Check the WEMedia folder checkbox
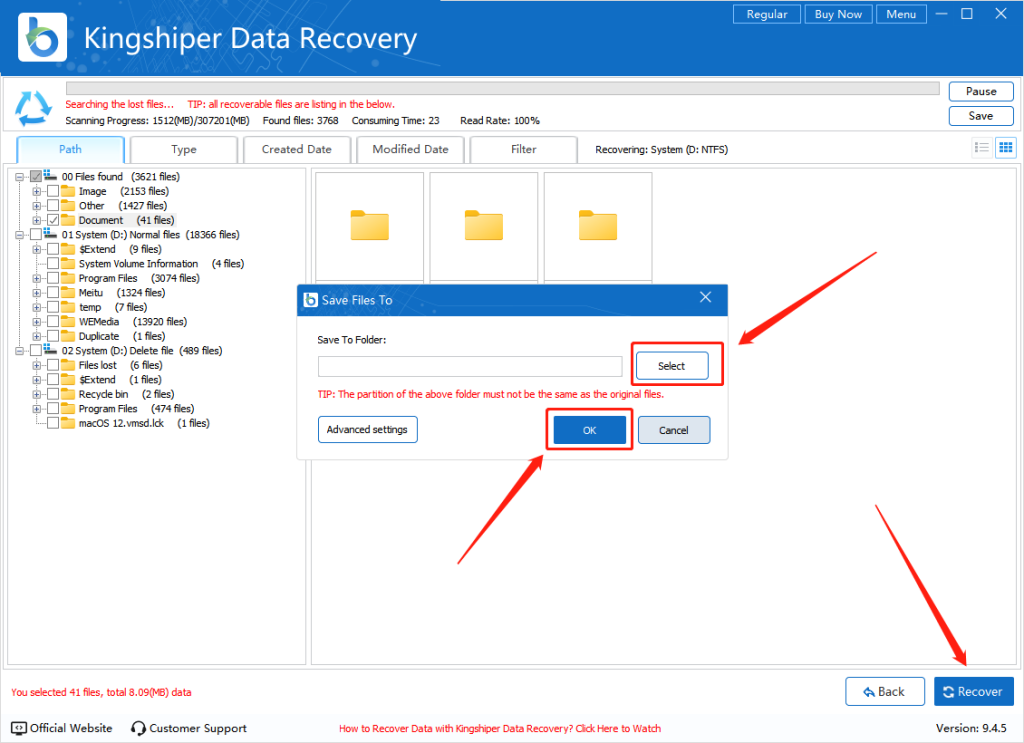This screenshot has height=743, width=1024. pos(53,322)
